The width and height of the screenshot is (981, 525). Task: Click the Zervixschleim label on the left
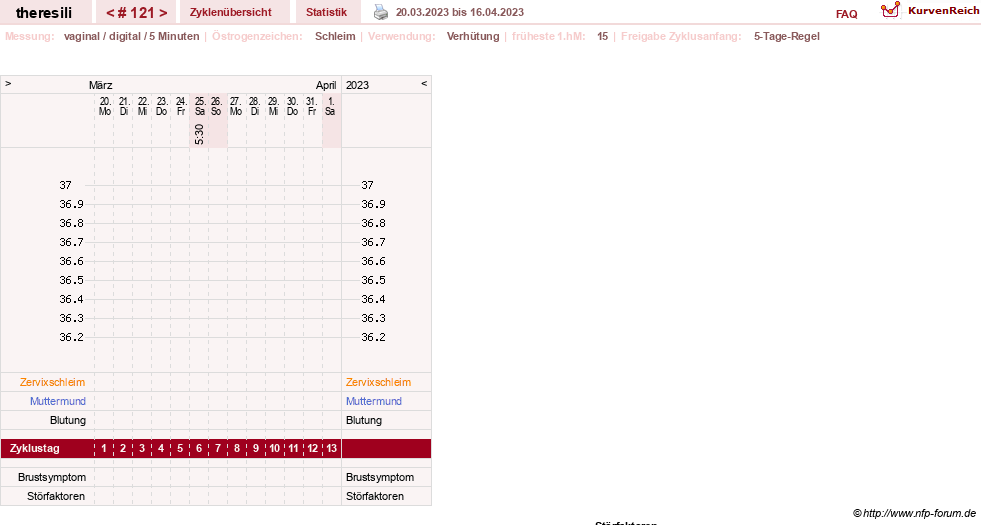[x=53, y=382]
